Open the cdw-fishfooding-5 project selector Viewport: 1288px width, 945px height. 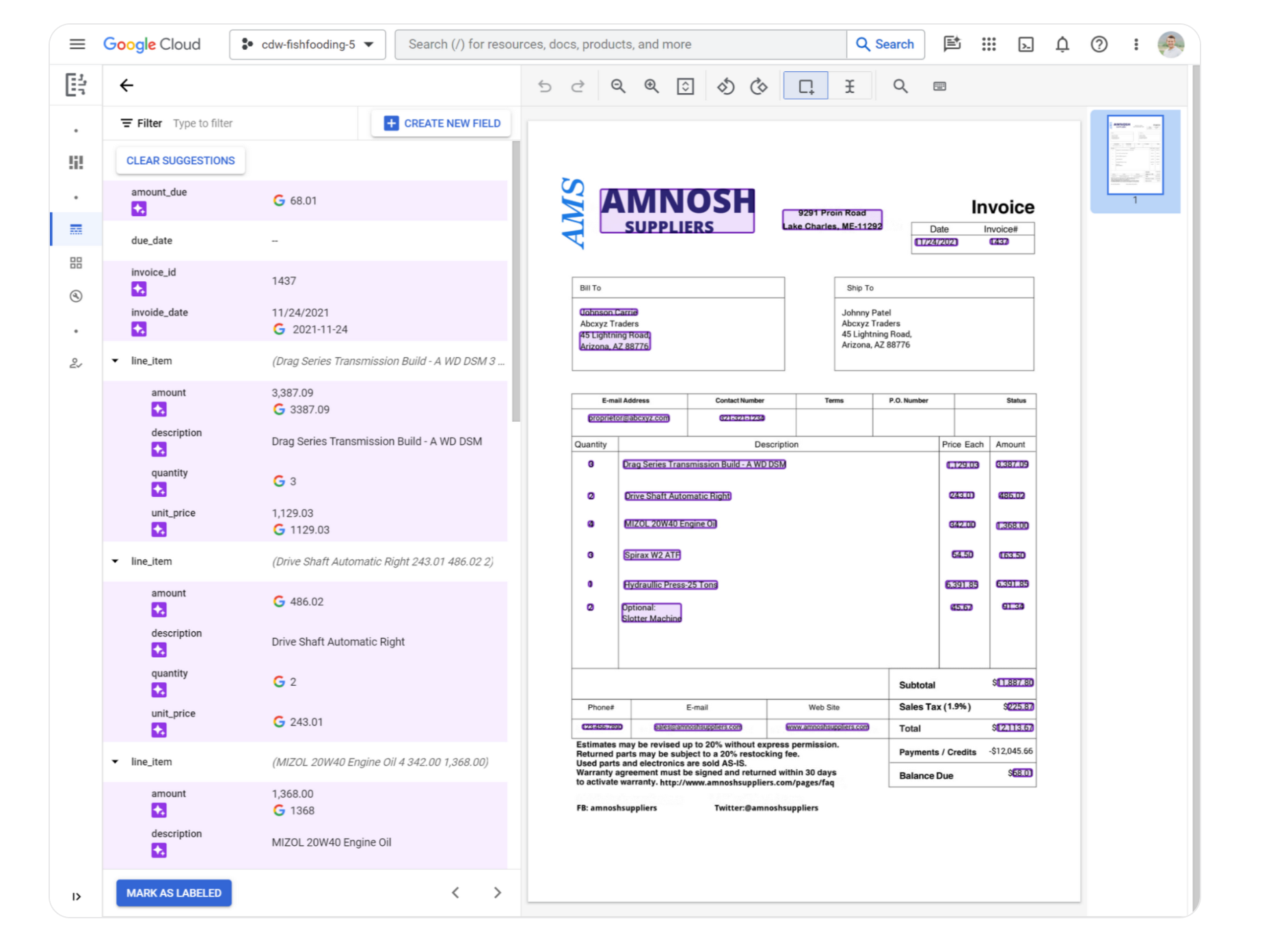point(308,44)
